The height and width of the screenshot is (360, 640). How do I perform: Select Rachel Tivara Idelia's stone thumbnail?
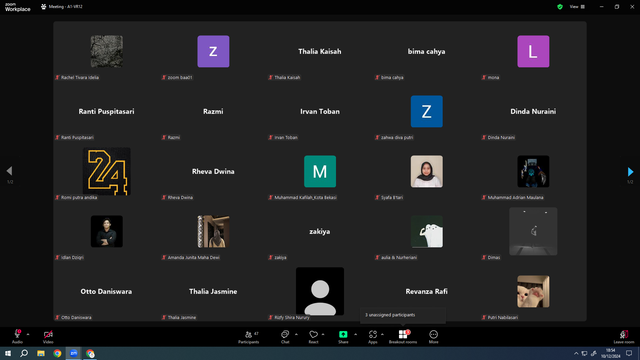pyautogui.click(x=107, y=51)
